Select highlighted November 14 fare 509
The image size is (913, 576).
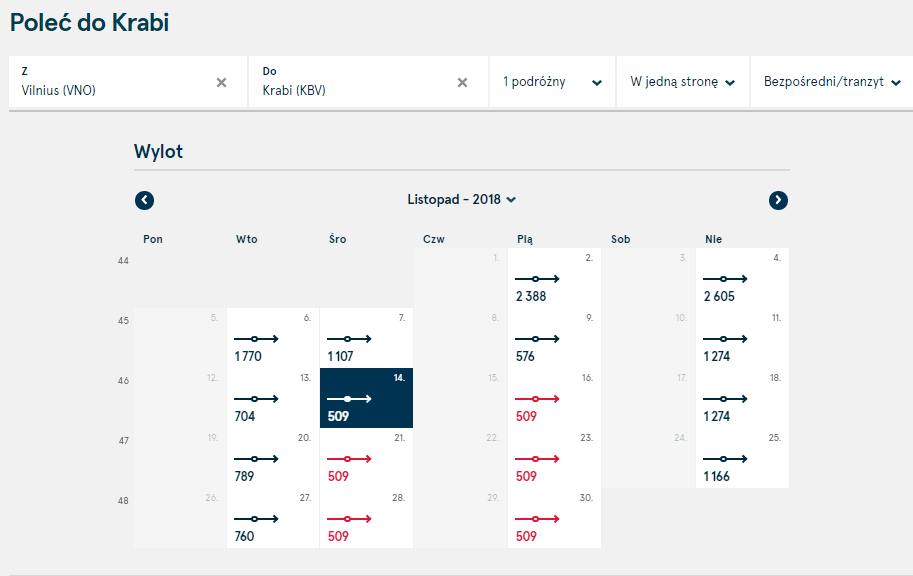(x=366, y=398)
